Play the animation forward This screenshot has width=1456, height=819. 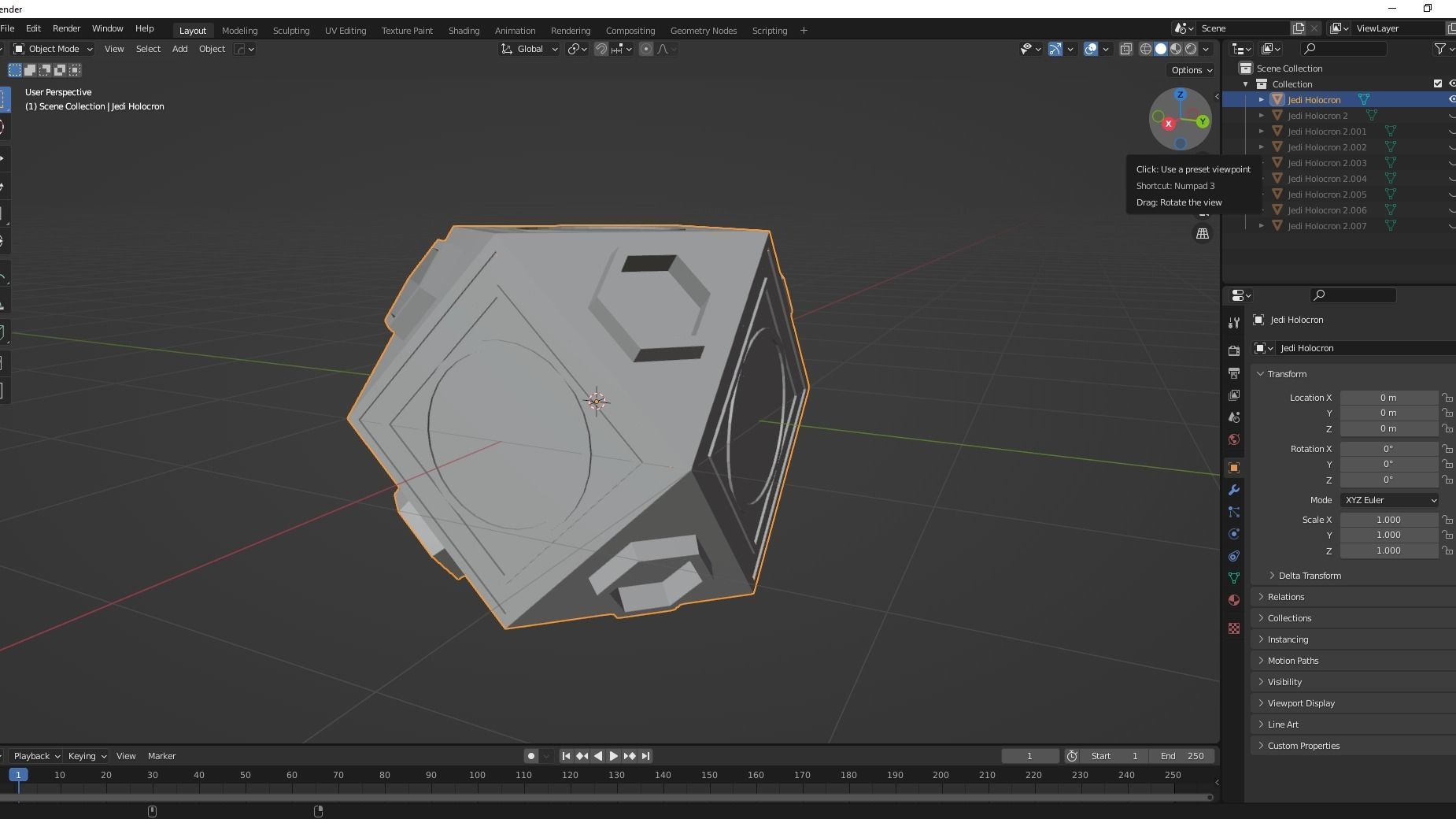tap(614, 756)
